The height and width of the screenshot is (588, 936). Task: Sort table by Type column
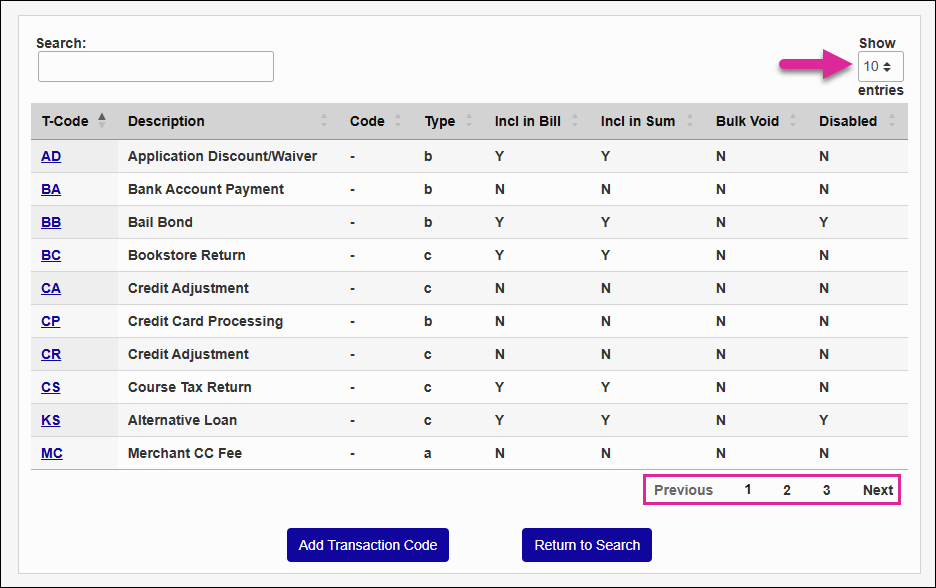pos(449,121)
